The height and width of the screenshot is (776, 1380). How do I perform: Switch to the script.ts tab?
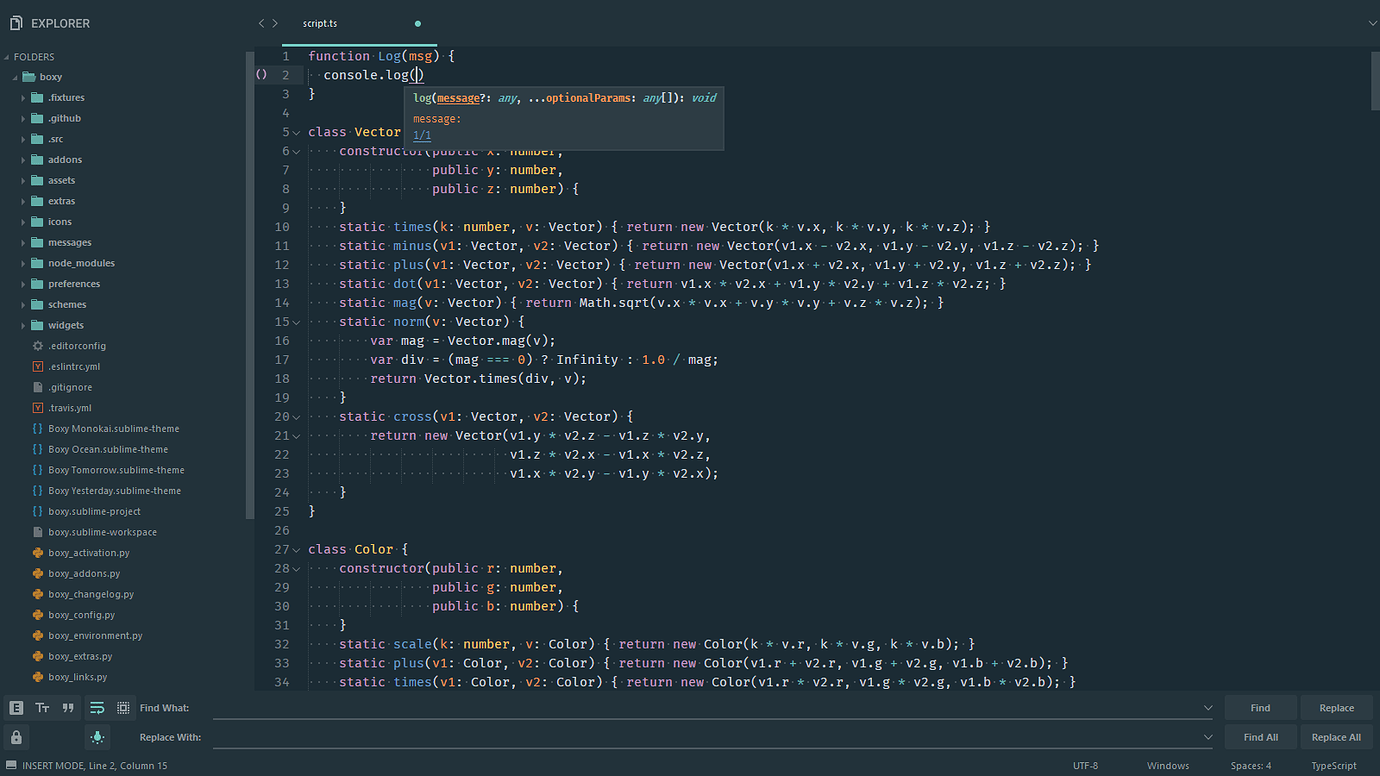pyautogui.click(x=319, y=23)
